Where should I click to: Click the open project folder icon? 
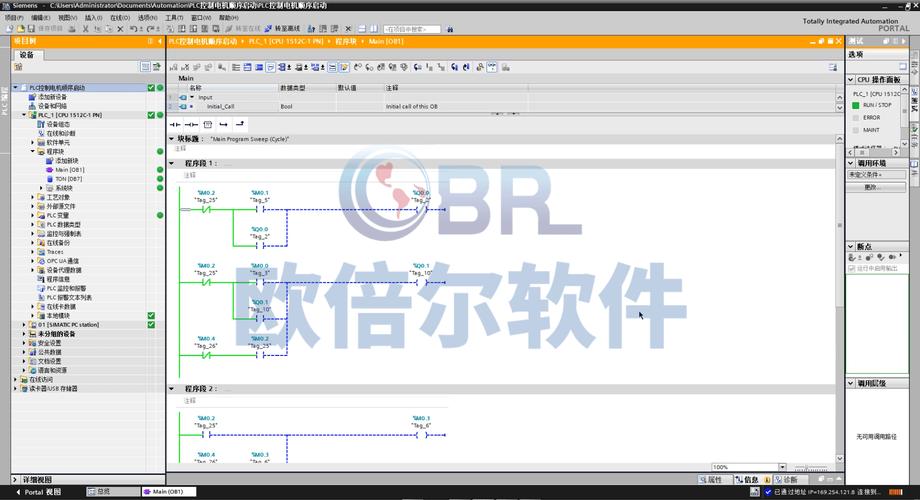point(20,28)
